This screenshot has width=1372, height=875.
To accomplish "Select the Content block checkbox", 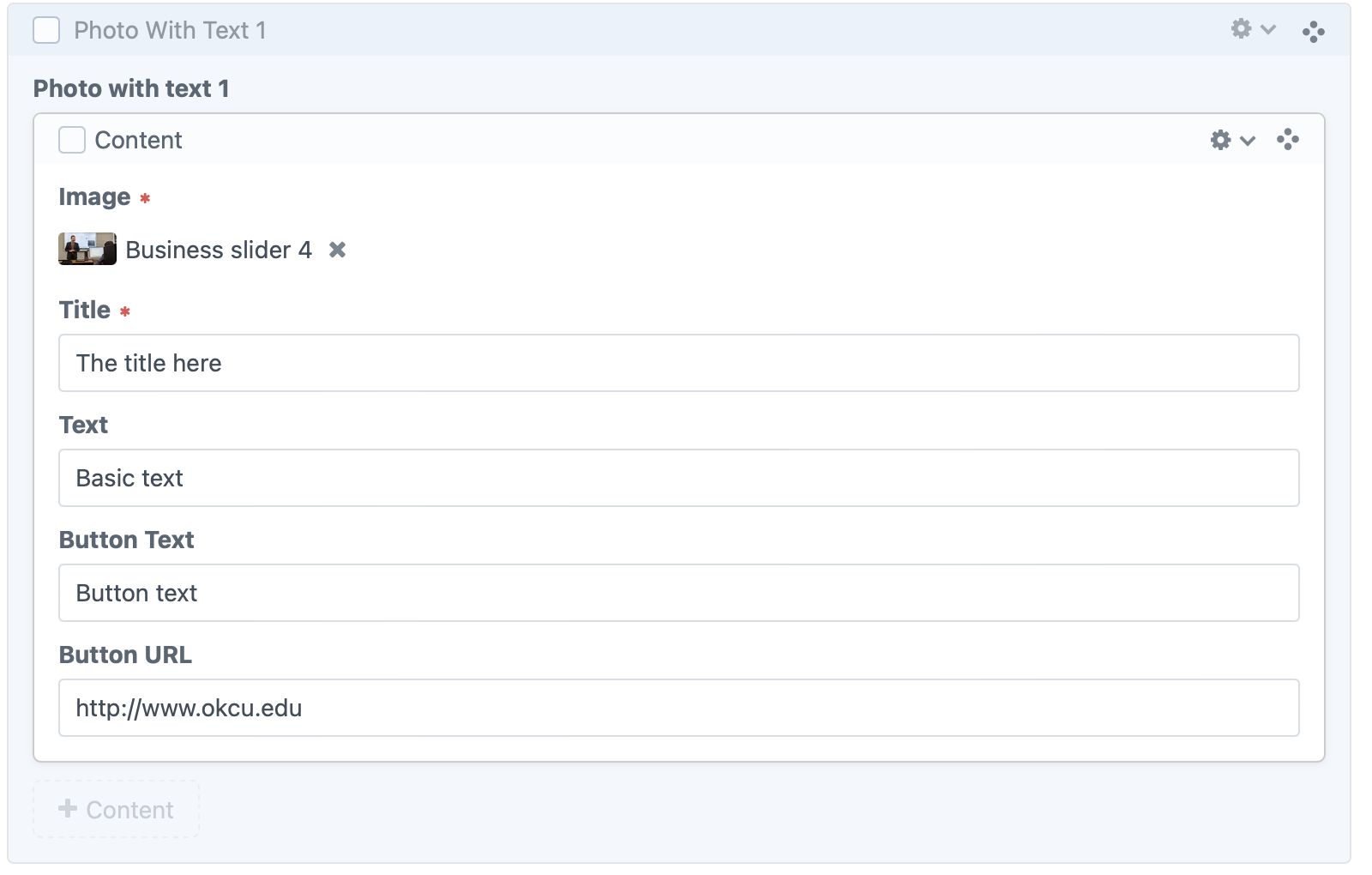I will coord(72,140).
